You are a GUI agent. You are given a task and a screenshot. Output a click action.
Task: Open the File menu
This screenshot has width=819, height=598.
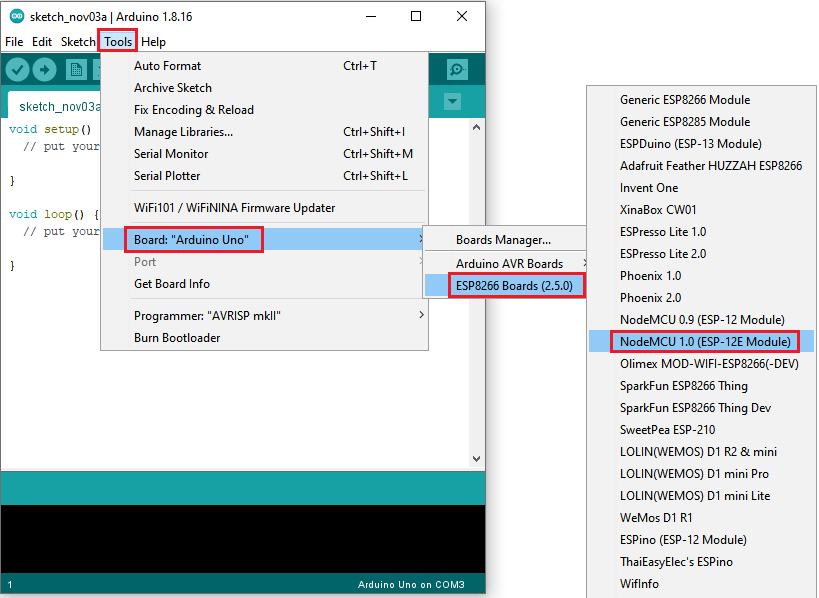click(x=14, y=42)
